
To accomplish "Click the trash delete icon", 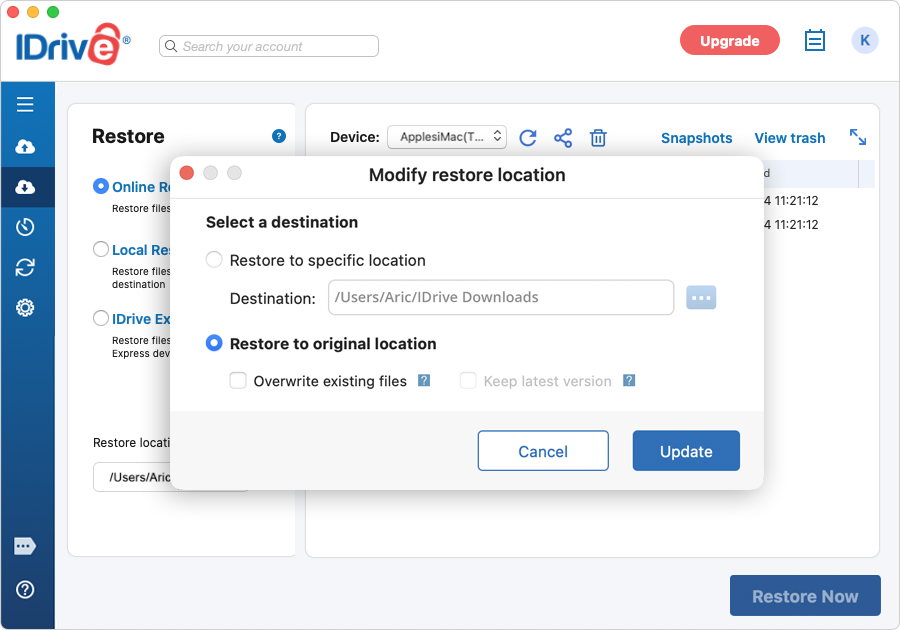I will click(x=598, y=138).
